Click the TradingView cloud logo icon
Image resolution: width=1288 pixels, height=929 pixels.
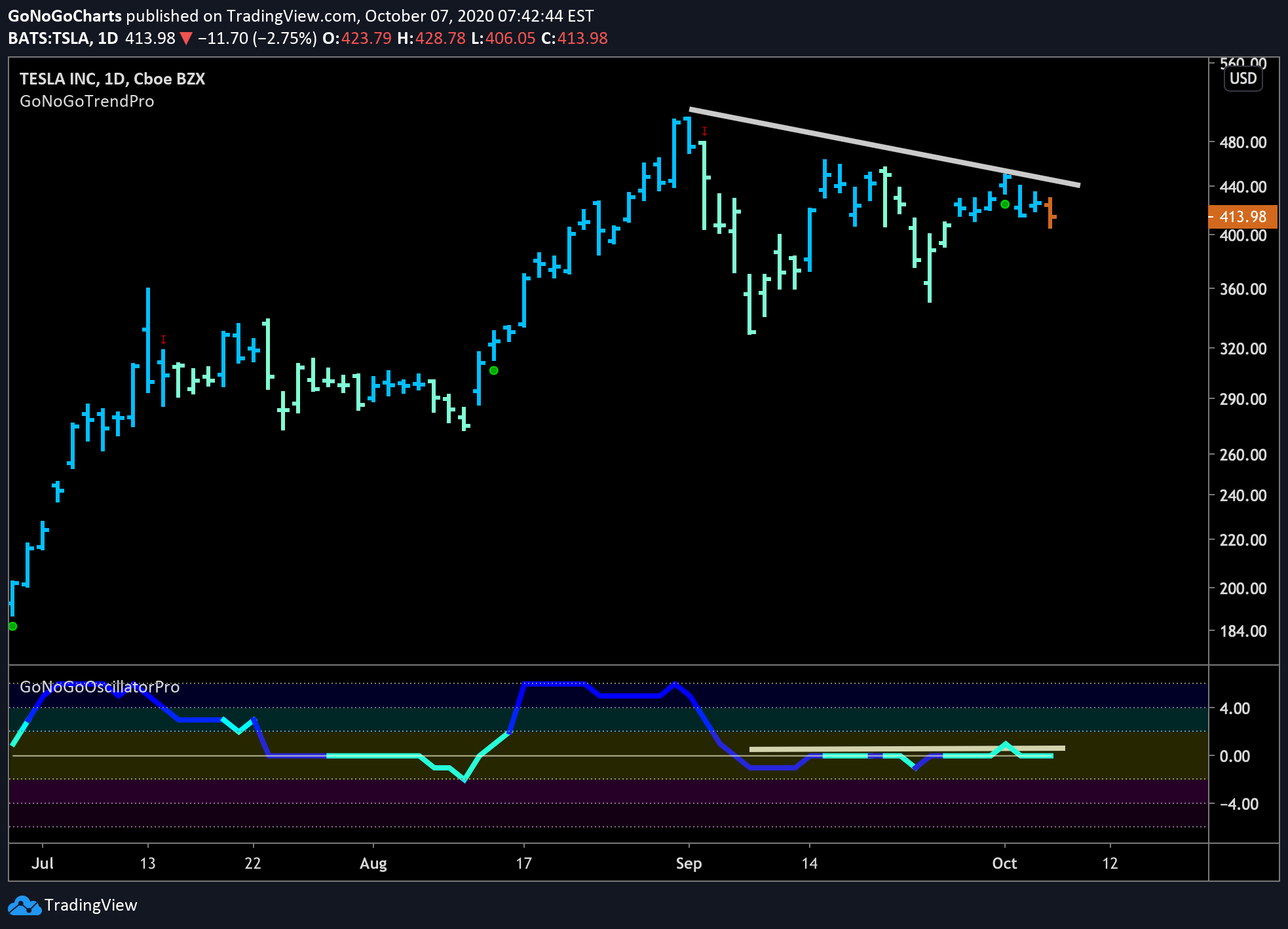(x=24, y=905)
